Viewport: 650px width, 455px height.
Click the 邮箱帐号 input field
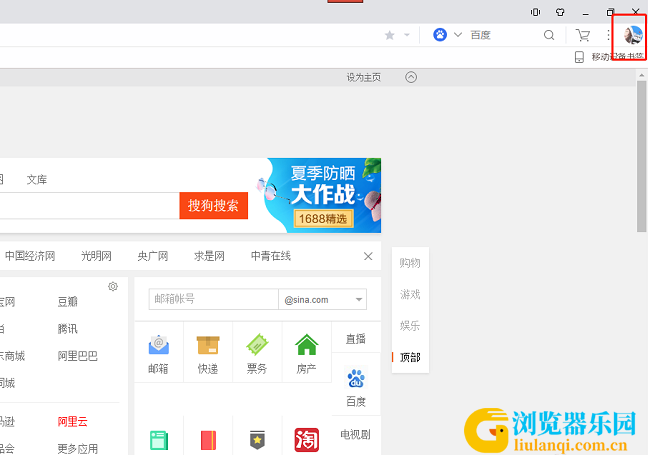(x=213, y=299)
